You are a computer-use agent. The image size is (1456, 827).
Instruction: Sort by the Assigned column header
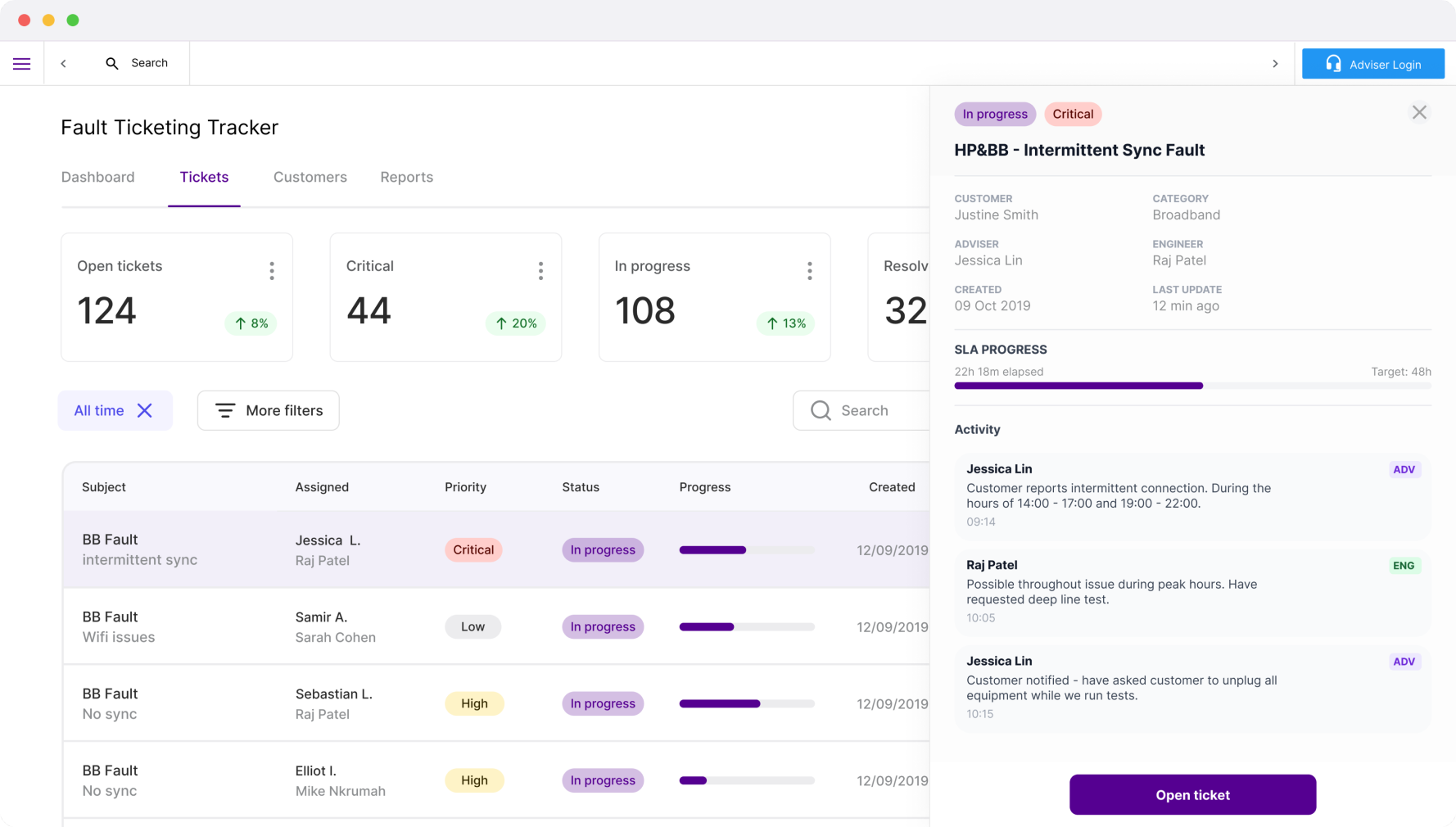(x=322, y=487)
